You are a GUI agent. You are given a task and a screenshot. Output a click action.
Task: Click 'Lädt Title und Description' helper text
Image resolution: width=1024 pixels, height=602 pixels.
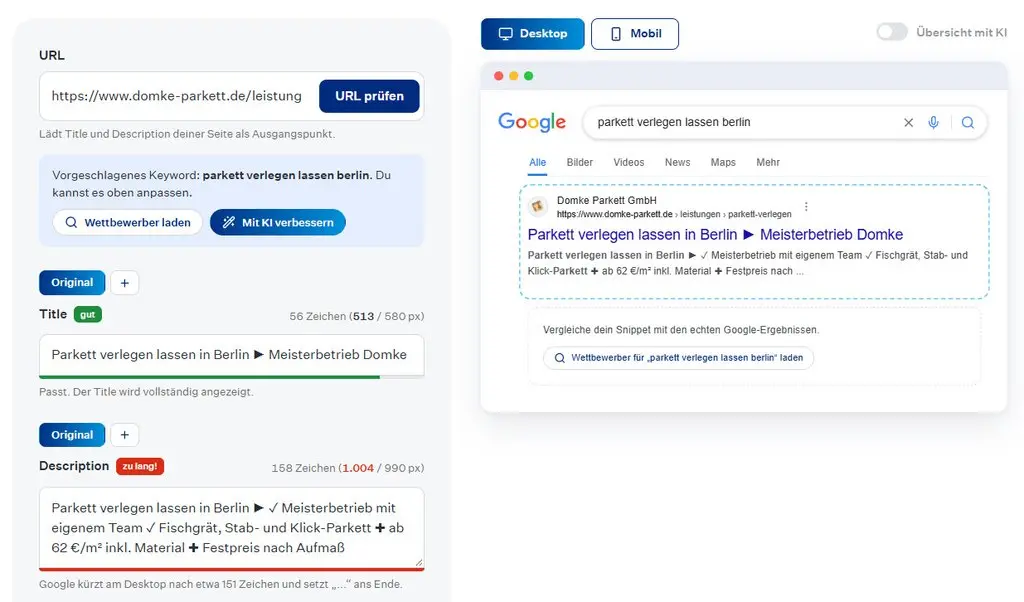(187, 134)
